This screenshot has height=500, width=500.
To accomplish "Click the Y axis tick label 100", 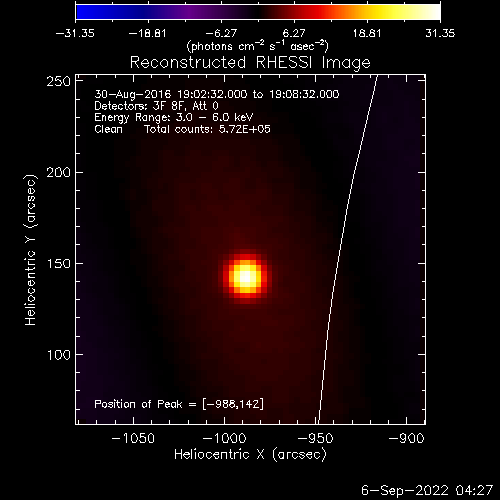I will click(59, 355).
